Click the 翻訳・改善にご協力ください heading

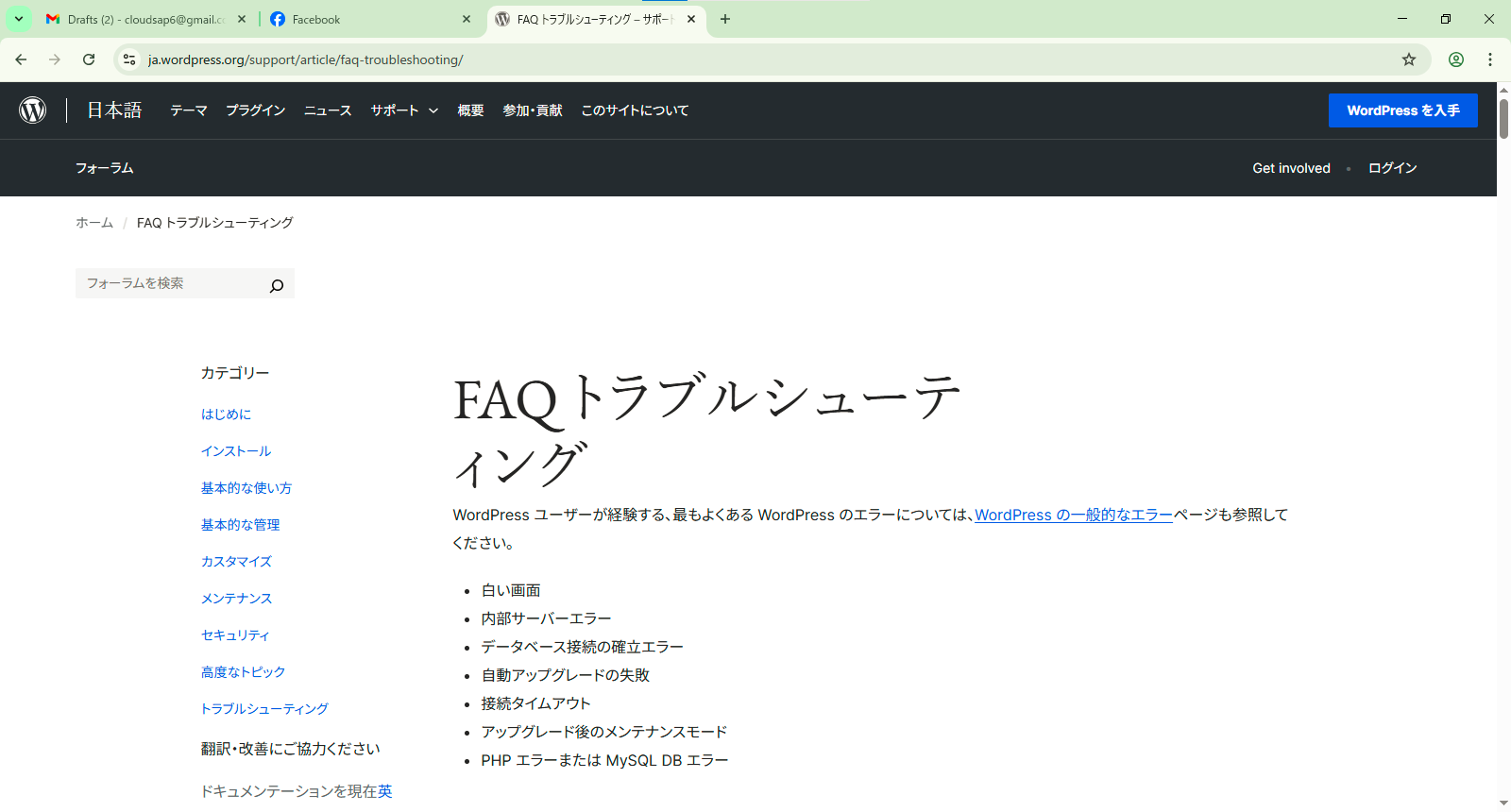point(291,749)
